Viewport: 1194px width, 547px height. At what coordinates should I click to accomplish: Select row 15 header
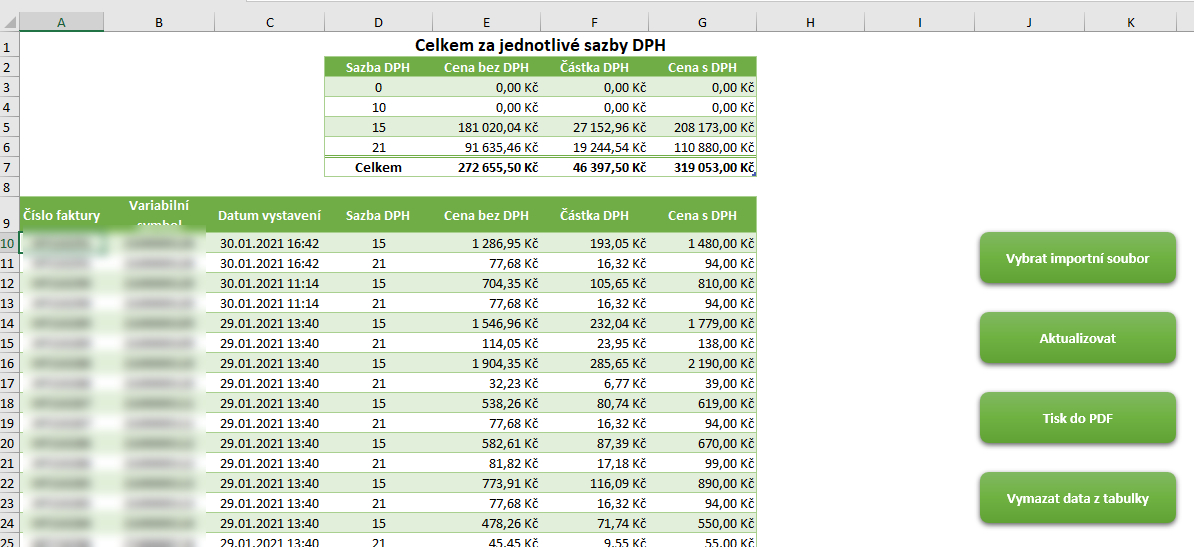click(9, 343)
